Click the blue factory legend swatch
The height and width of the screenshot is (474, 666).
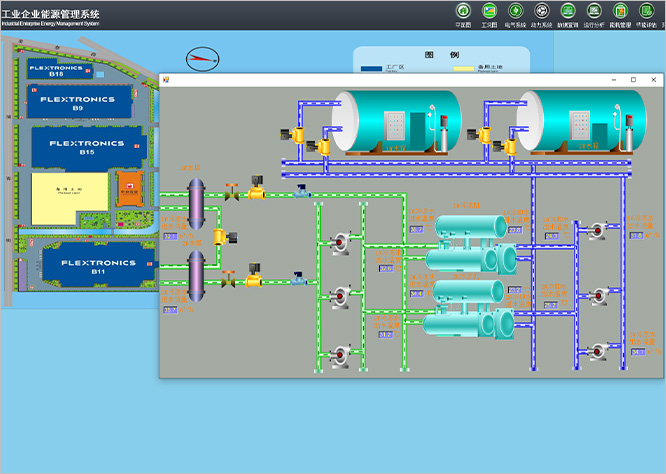click(x=371, y=69)
